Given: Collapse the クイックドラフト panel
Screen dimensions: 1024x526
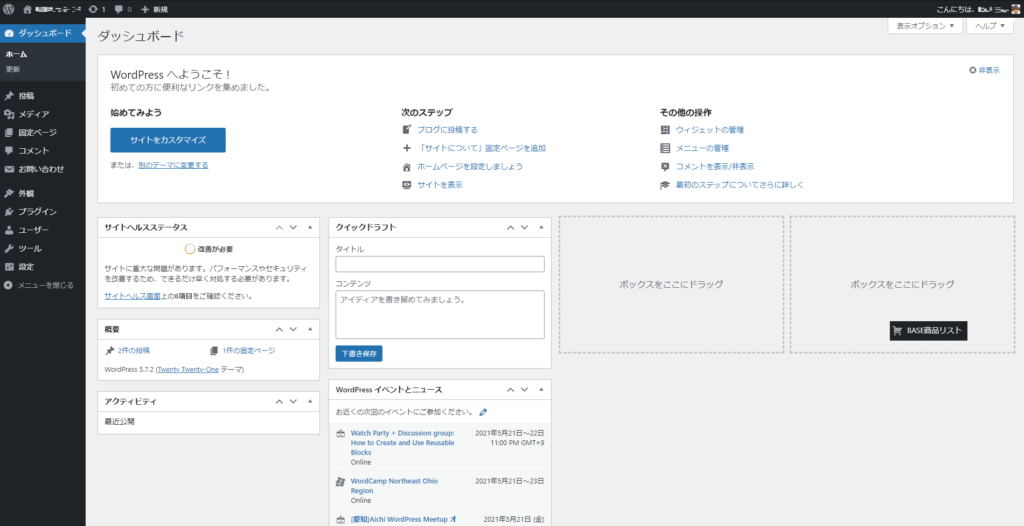Looking at the screenshot, I should coord(541,227).
